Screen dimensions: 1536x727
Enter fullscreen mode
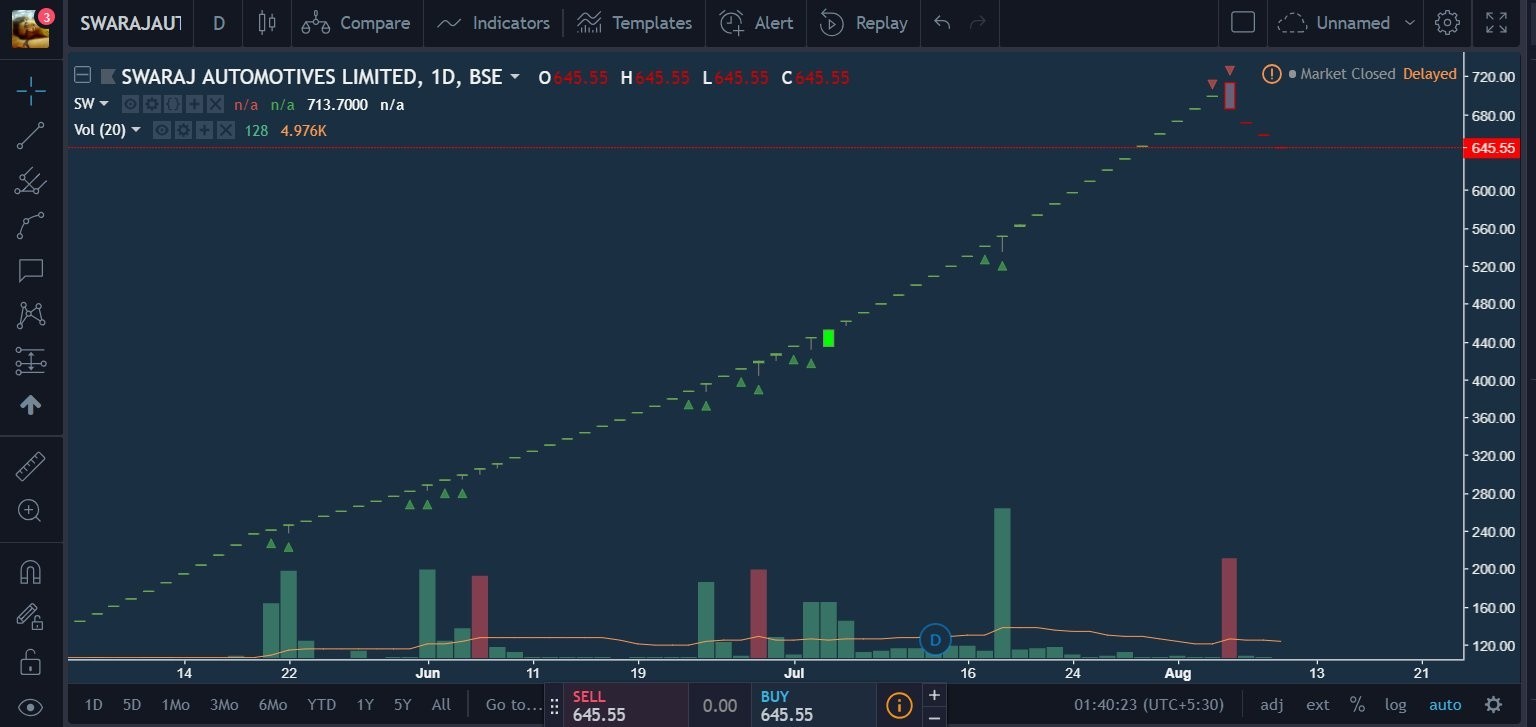click(1496, 23)
